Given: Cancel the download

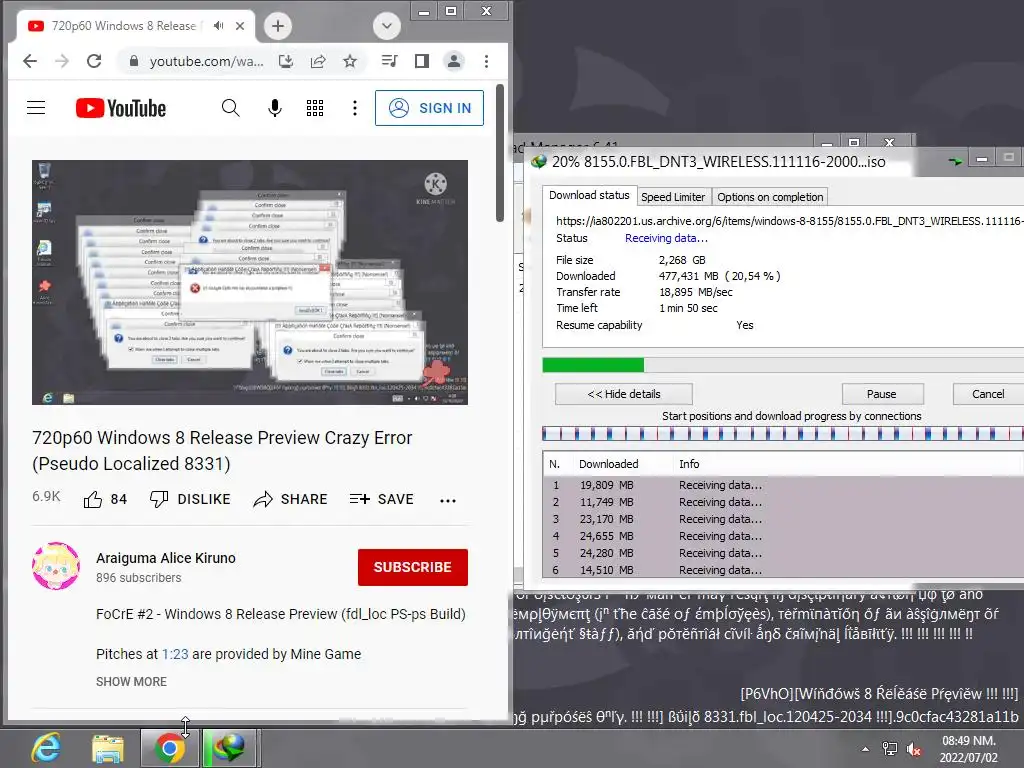Looking at the screenshot, I should point(988,394).
